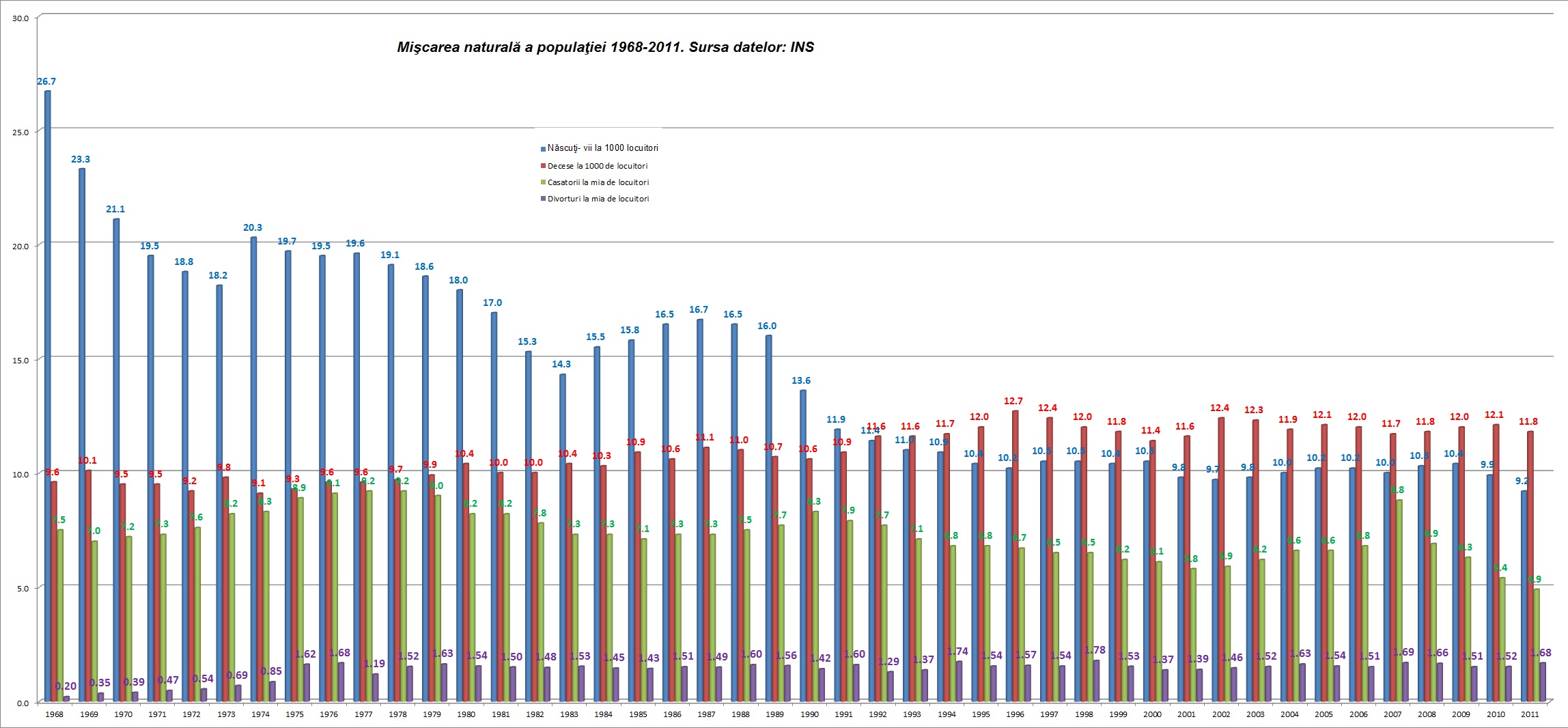Click the 13.6 data label for 1990
The image size is (1568, 728).
pos(801,380)
